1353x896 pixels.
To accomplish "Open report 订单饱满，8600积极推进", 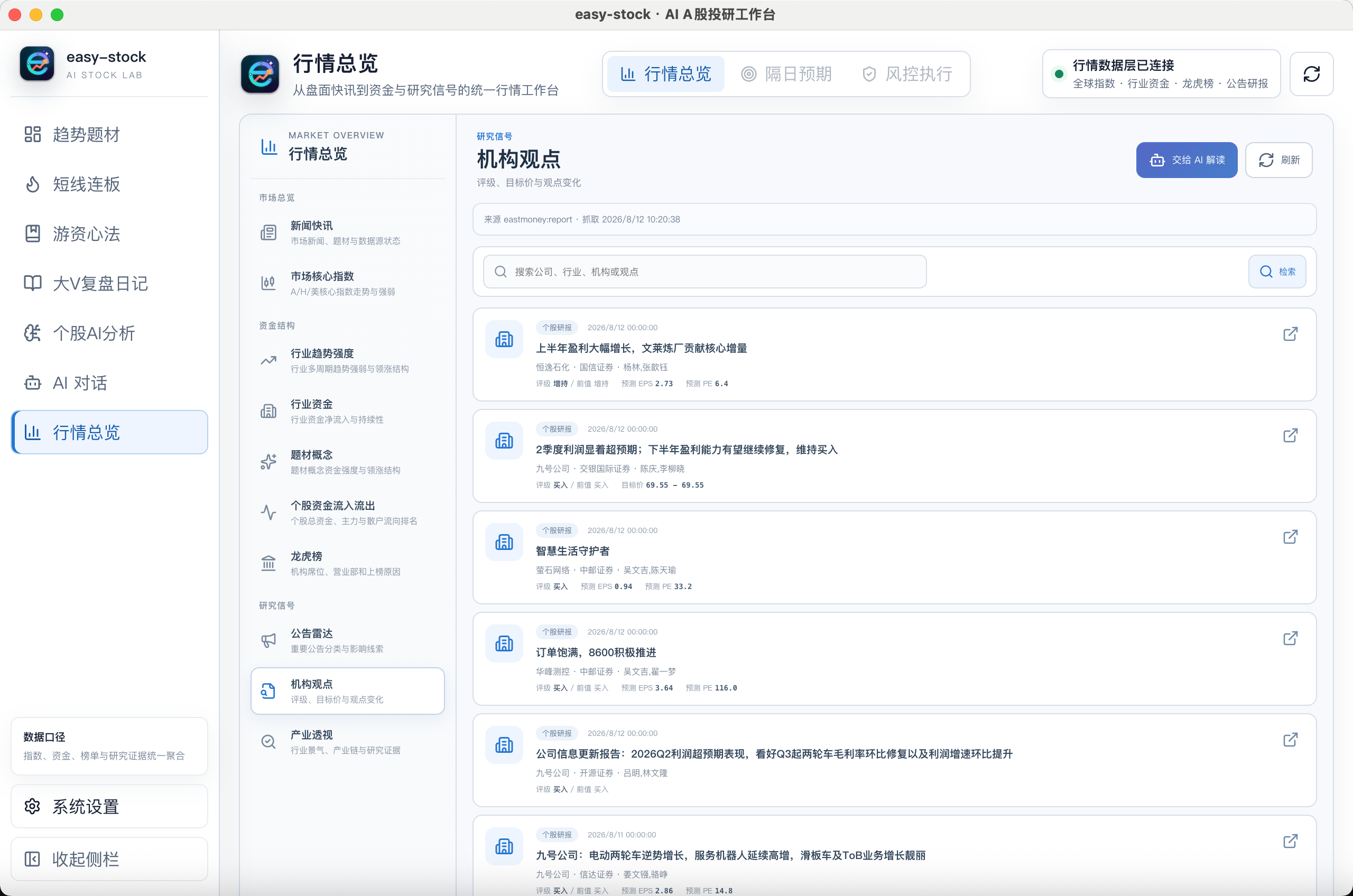I will 596,652.
